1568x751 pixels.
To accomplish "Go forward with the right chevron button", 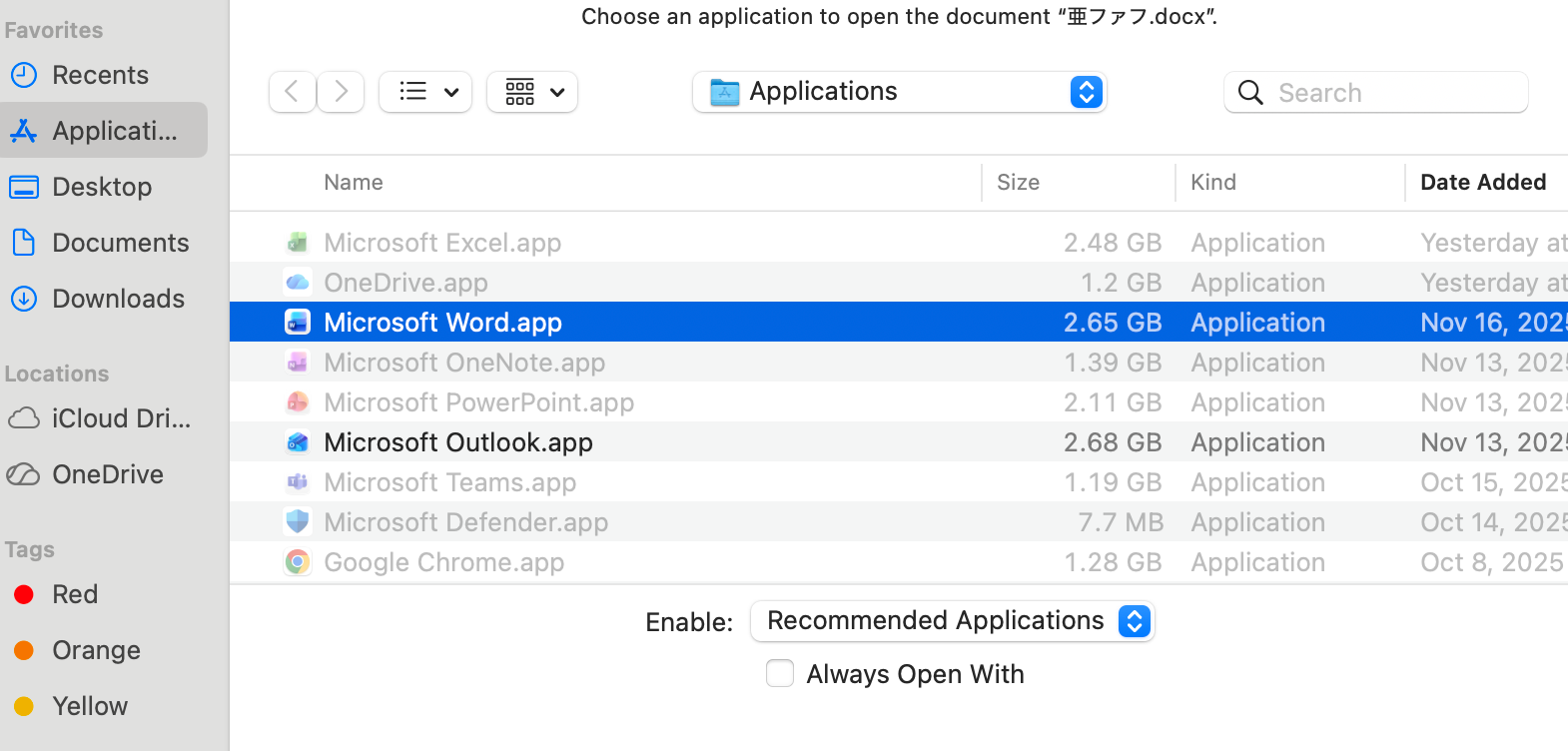I will click(x=341, y=92).
